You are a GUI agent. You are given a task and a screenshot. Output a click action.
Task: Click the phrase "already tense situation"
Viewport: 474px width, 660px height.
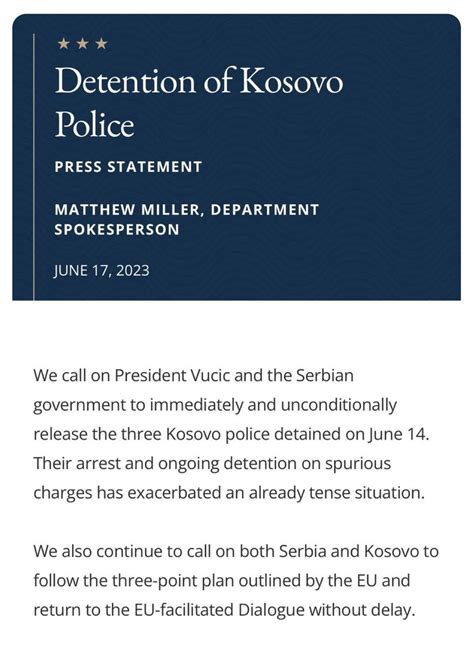click(x=336, y=492)
